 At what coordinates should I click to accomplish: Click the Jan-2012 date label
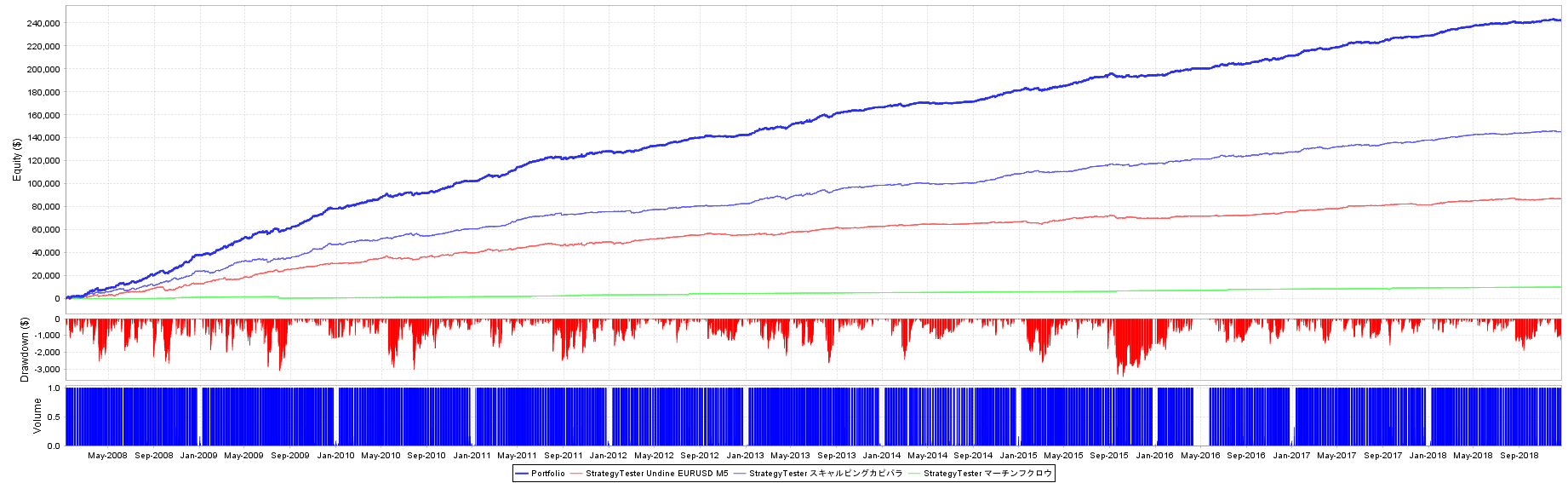(608, 455)
